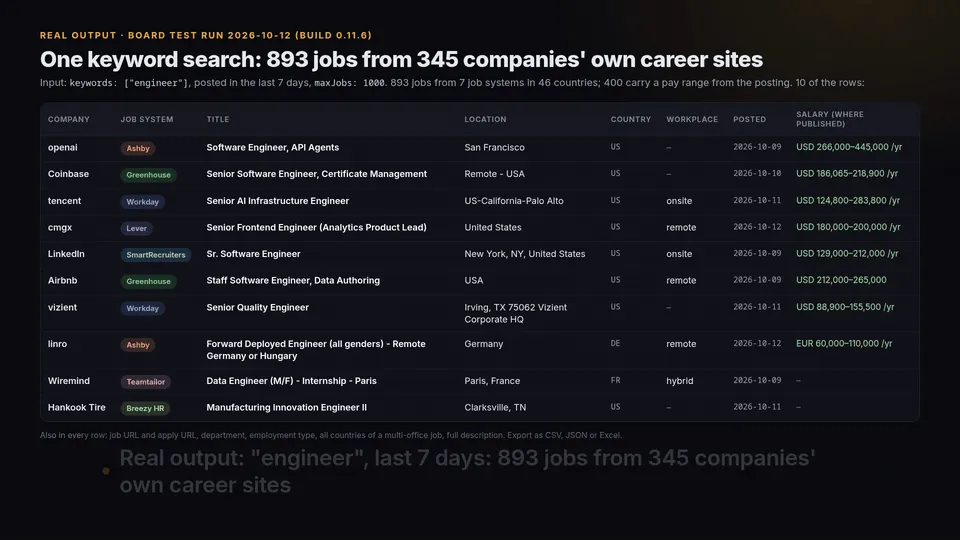This screenshot has width=960, height=540.
Task: Open 'Senior AI Infrastructure Engineer' title
Action: 277,201
